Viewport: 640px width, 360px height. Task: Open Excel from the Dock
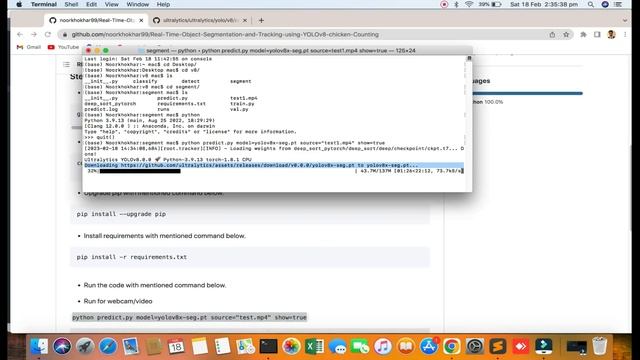(314, 347)
